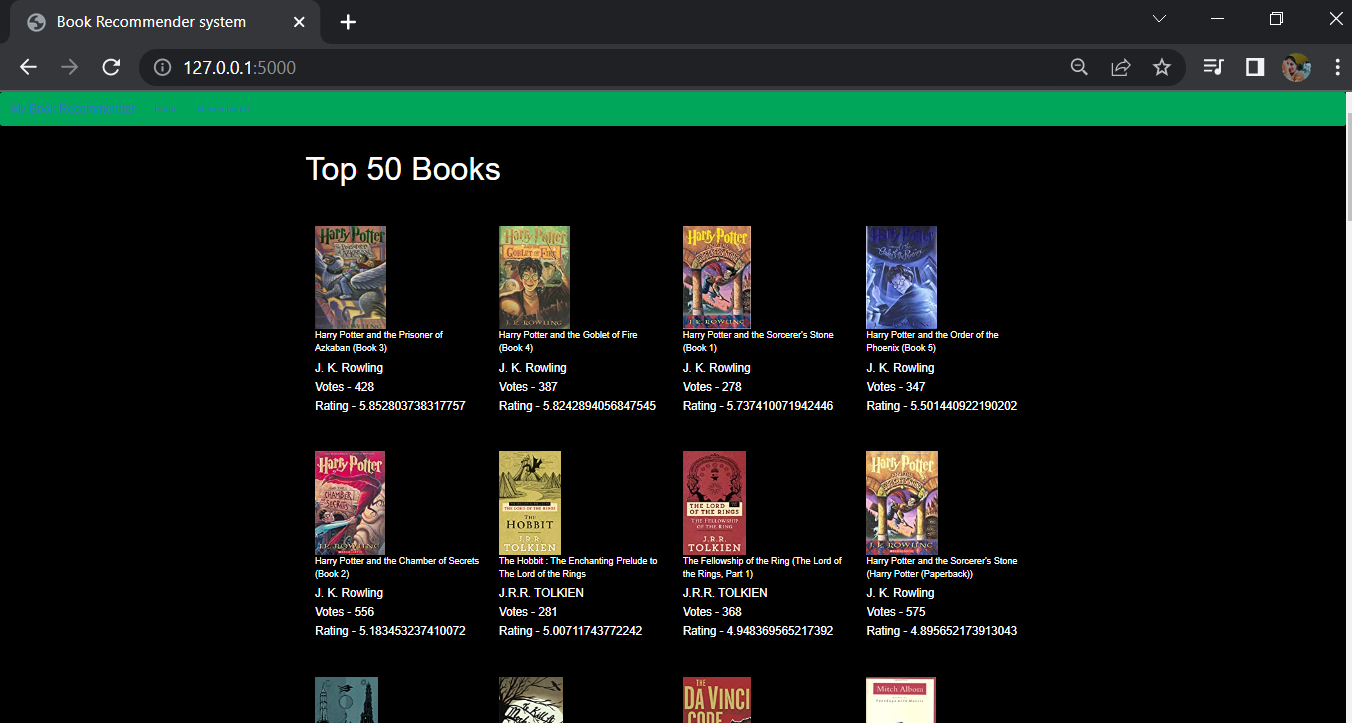The height and width of the screenshot is (723, 1352).
Task: Bookmark this page with the star icon
Action: click(1161, 67)
